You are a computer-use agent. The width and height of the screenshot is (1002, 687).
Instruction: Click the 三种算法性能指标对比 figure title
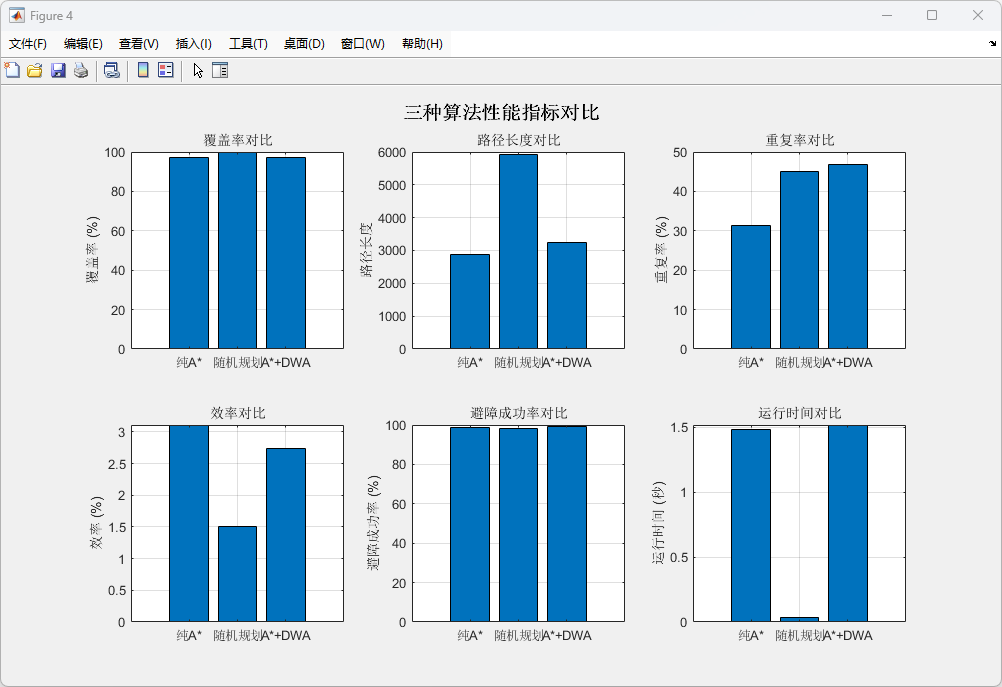(501, 113)
